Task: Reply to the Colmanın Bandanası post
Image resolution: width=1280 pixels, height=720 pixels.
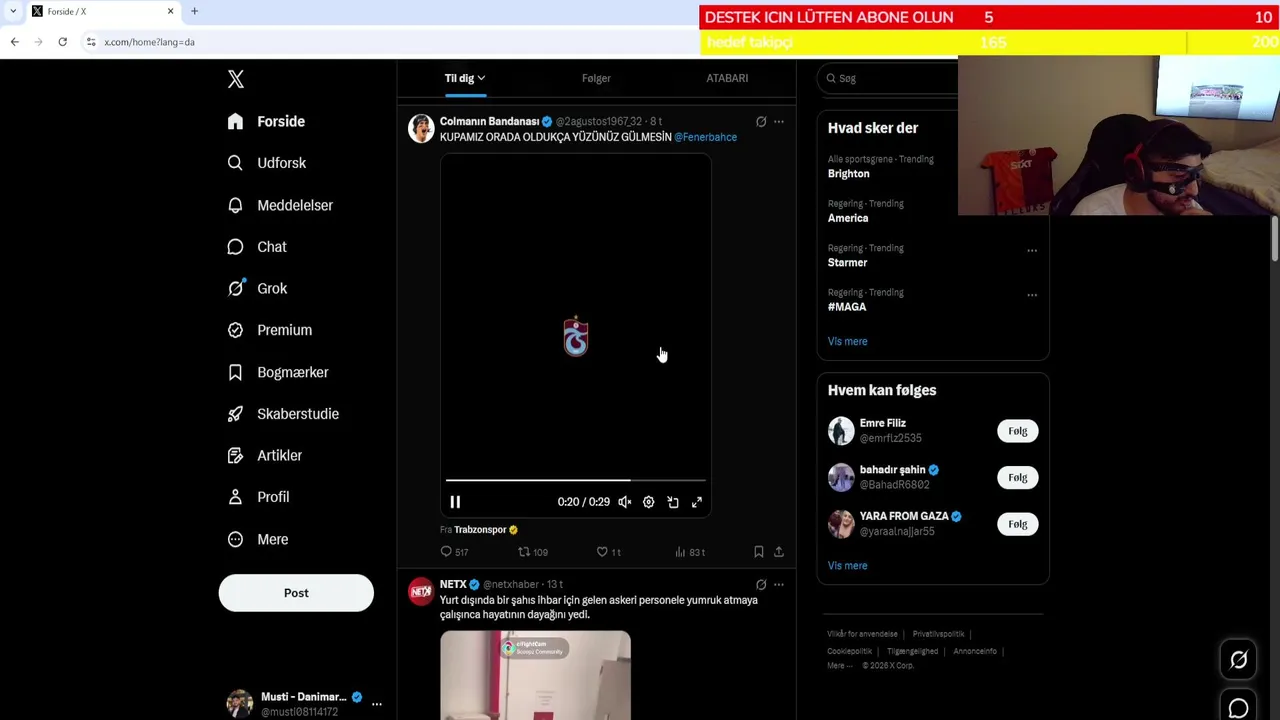Action: [454, 552]
